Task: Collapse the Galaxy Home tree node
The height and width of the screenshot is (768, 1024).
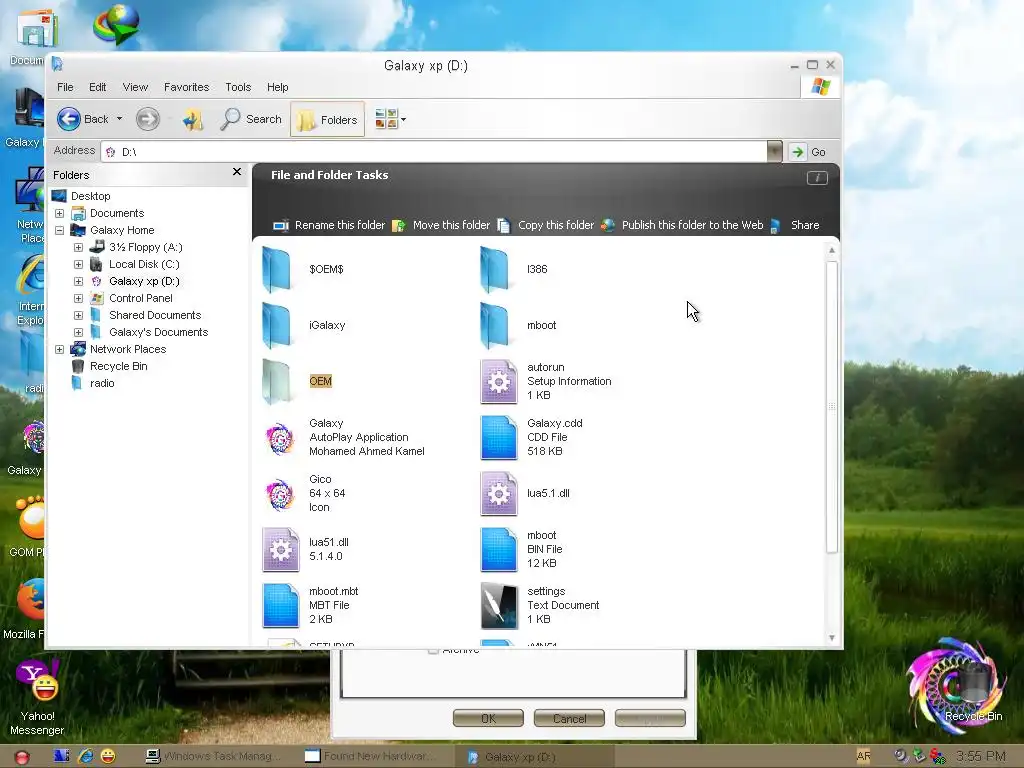Action: click(59, 231)
